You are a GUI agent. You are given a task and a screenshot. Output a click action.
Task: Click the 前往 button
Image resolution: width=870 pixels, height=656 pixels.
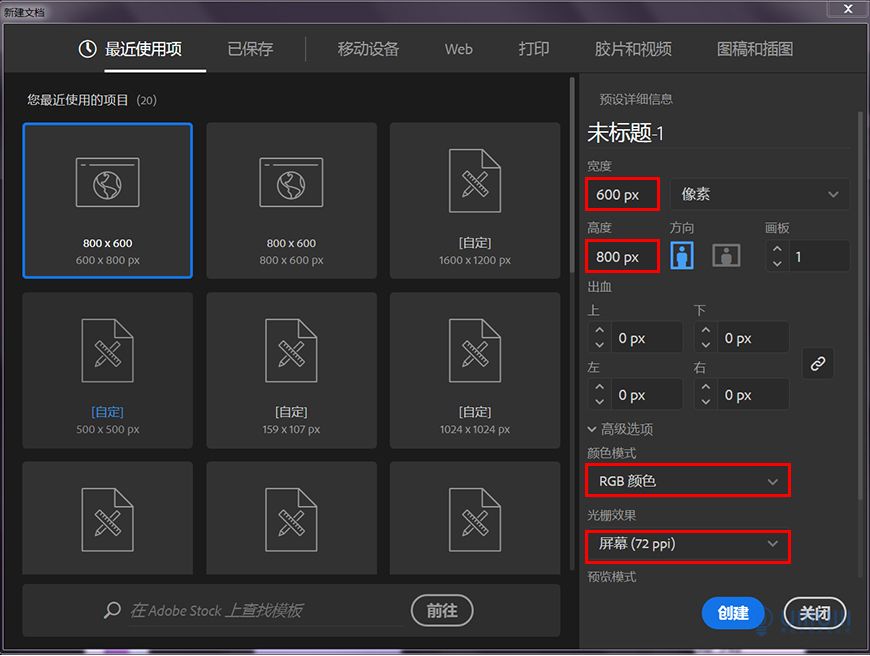point(442,610)
